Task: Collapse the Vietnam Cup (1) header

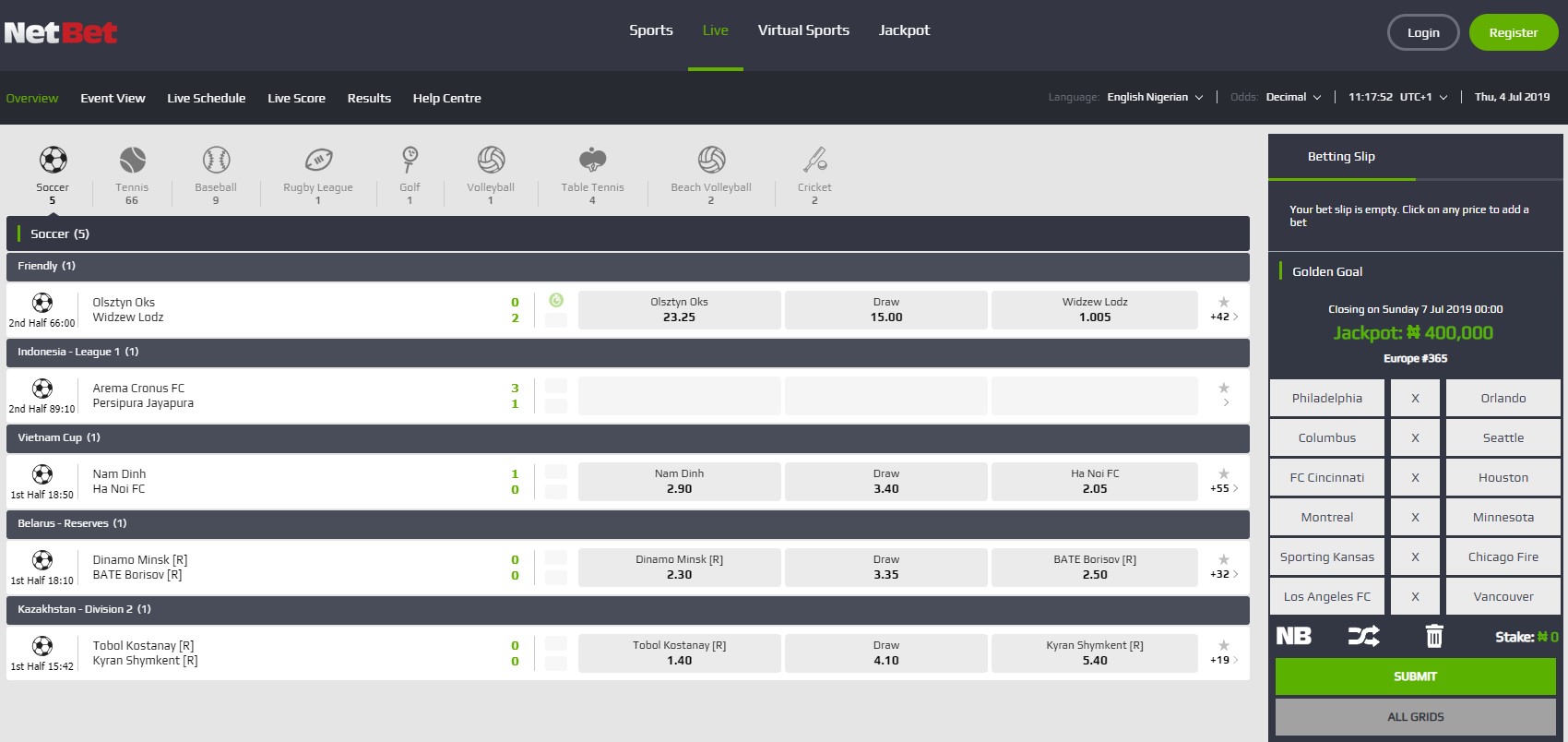Action: point(628,437)
